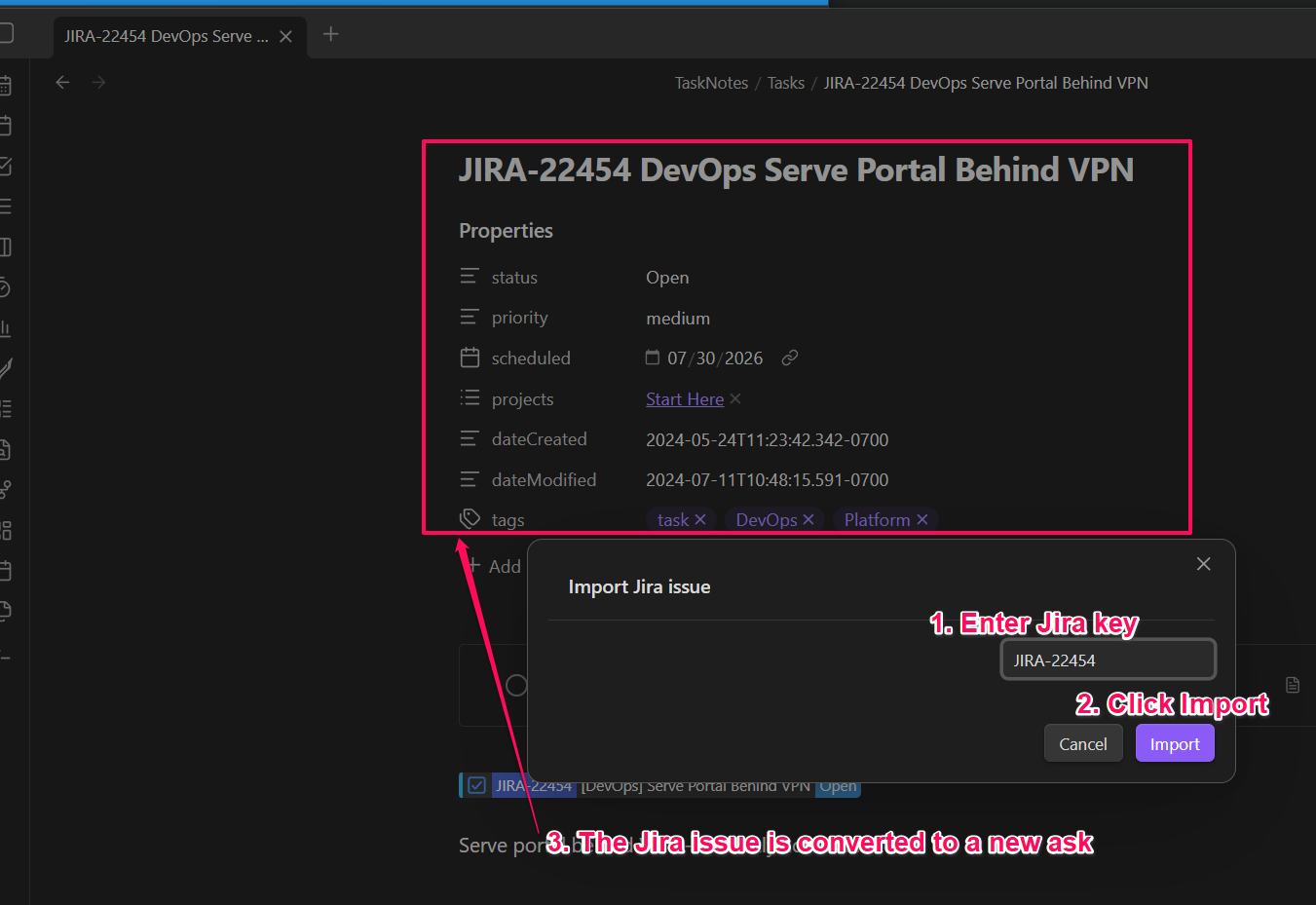Click the dateModified value 2024-07-11T10:48:15.591-0700
The width and height of the screenshot is (1316, 905).
pos(767,480)
